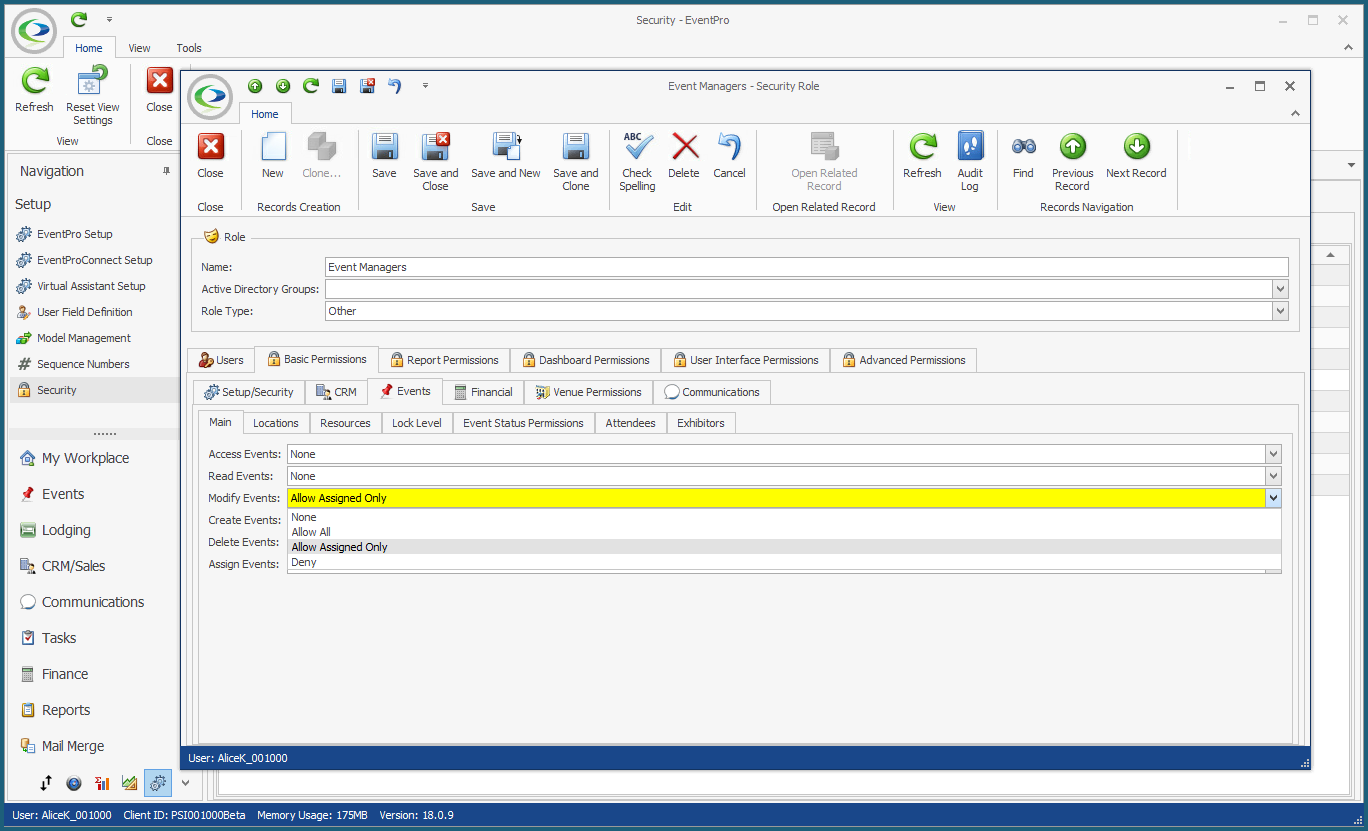Open the Resources tab
The image size is (1368, 831).
coord(345,423)
